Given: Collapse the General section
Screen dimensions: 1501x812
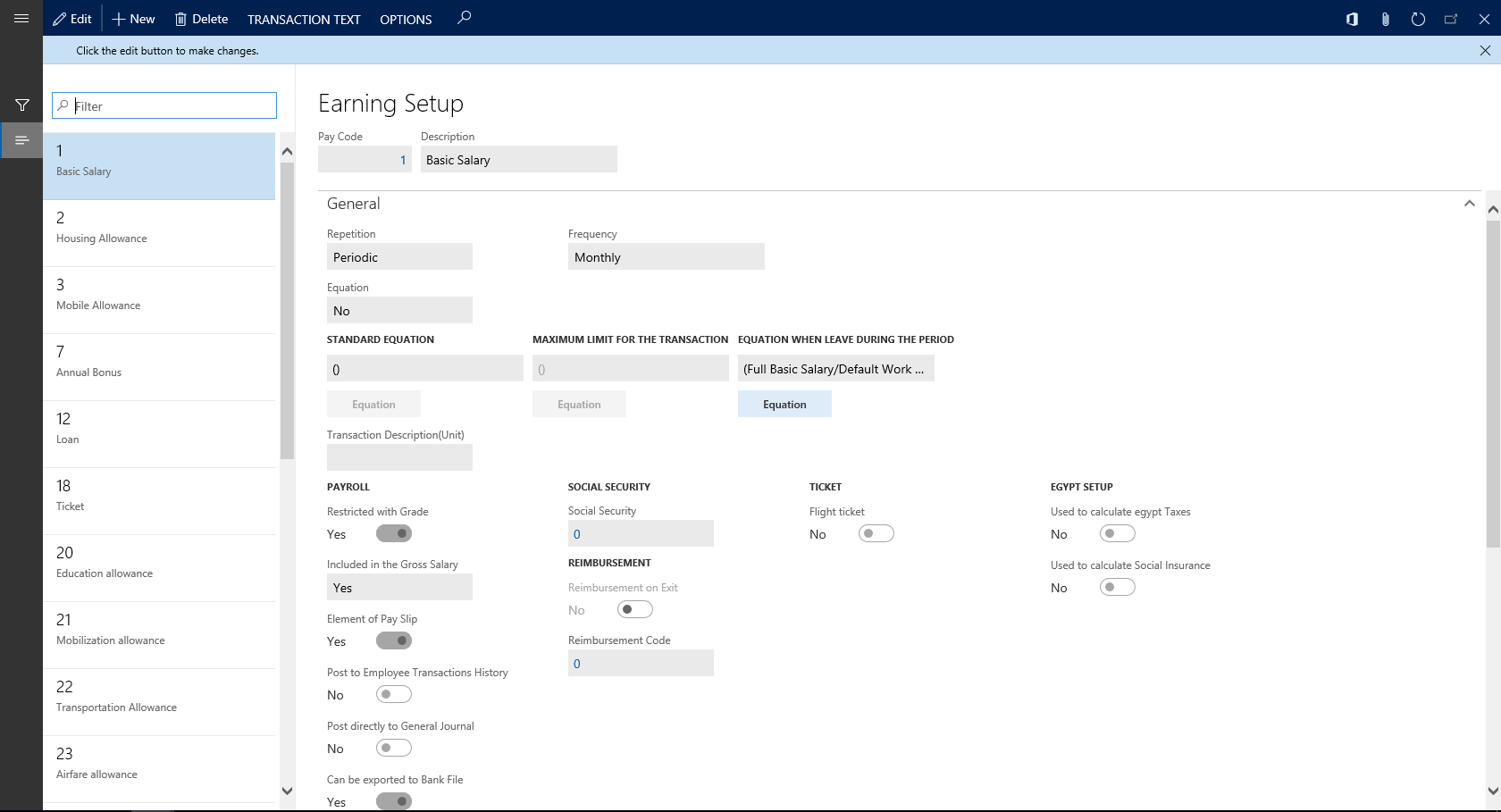Looking at the screenshot, I should tap(1469, 204).
